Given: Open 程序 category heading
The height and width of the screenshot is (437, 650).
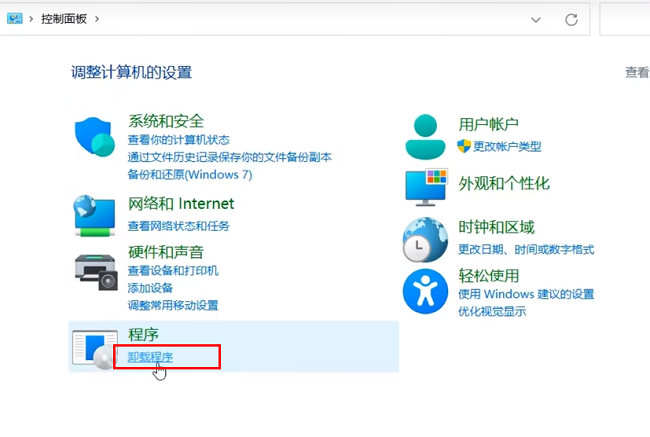Looking at the screenshot, I should pyautogui.click(x=143, y=334).
